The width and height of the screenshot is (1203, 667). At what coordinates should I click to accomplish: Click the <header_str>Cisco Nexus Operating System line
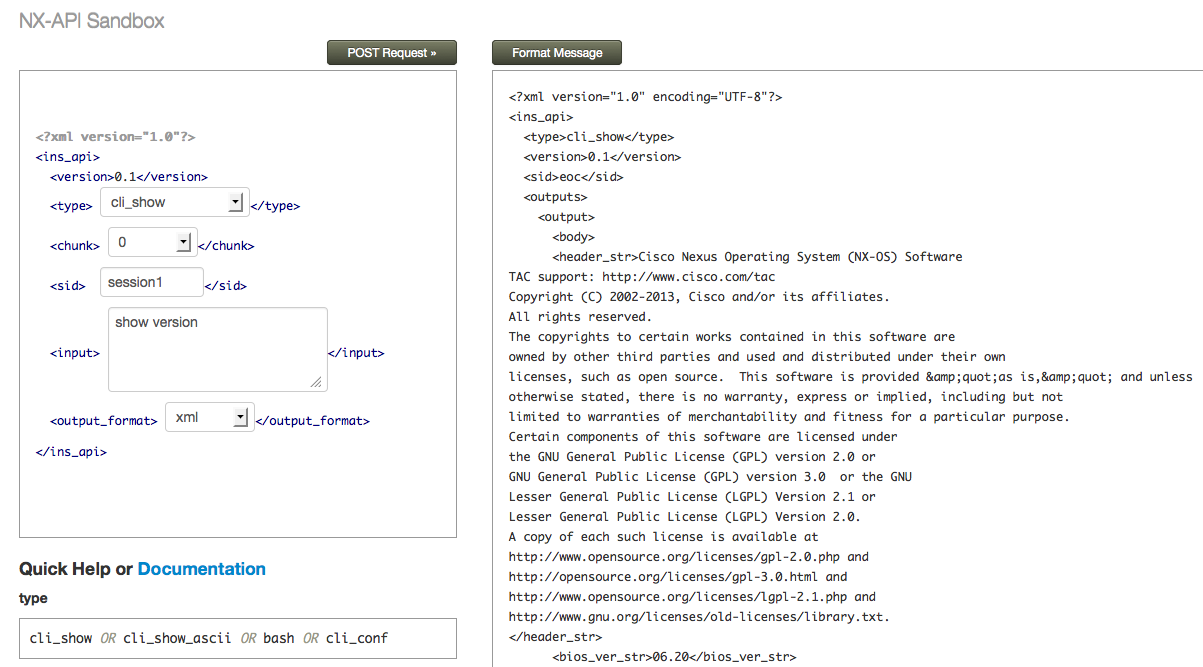click(757, 257)
